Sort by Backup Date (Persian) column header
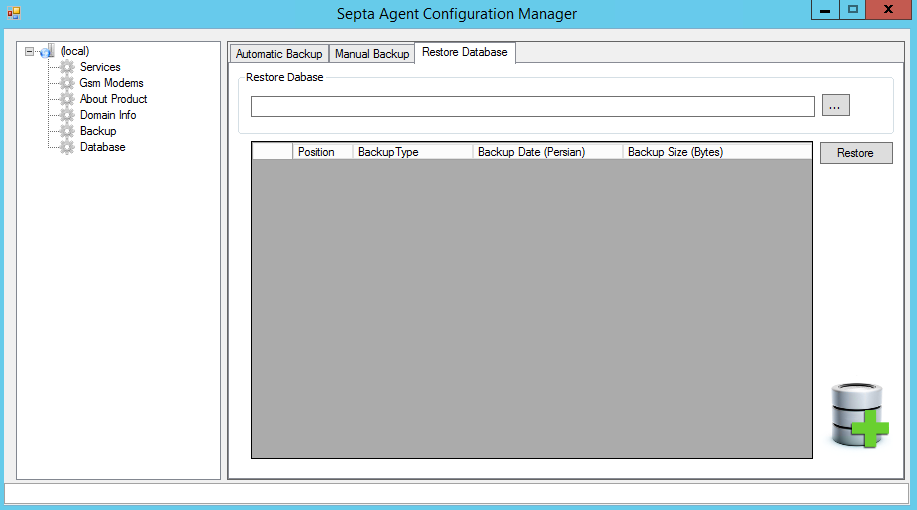 coord(548,151)
